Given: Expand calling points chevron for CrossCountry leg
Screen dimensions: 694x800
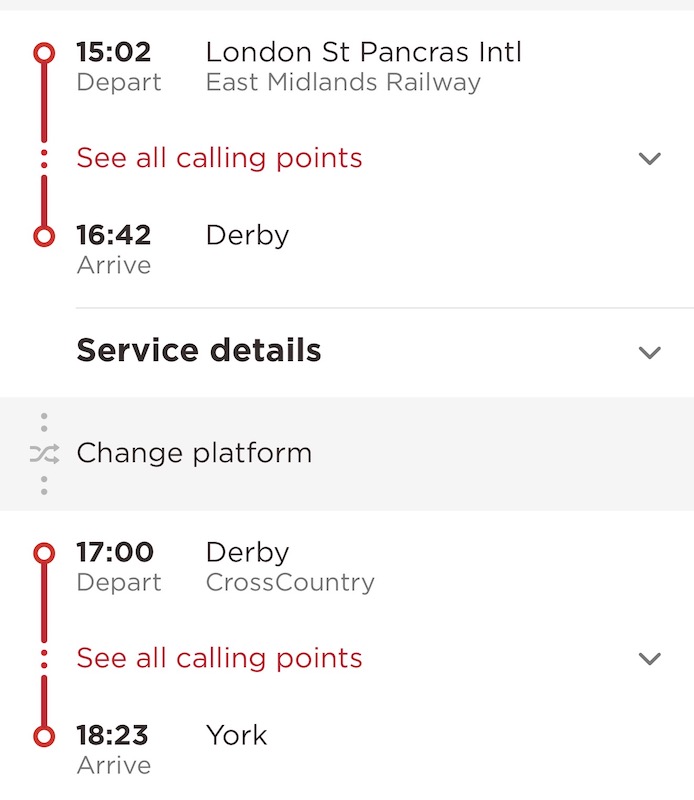Looking at the screenshot, I should (x=650, y=658).
